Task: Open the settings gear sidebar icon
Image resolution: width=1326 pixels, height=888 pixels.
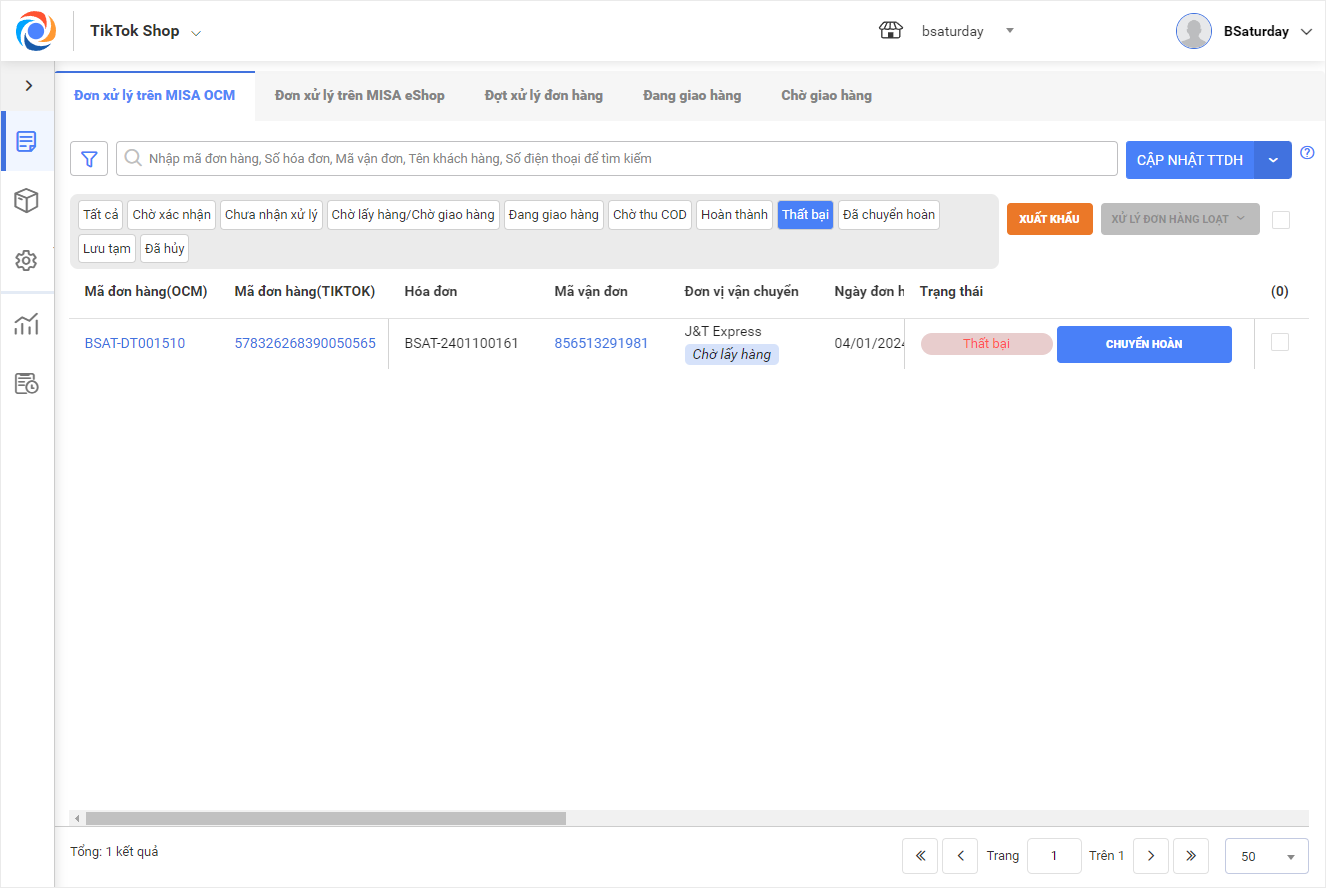Action: pyautogui.click(x=27, y=261)
